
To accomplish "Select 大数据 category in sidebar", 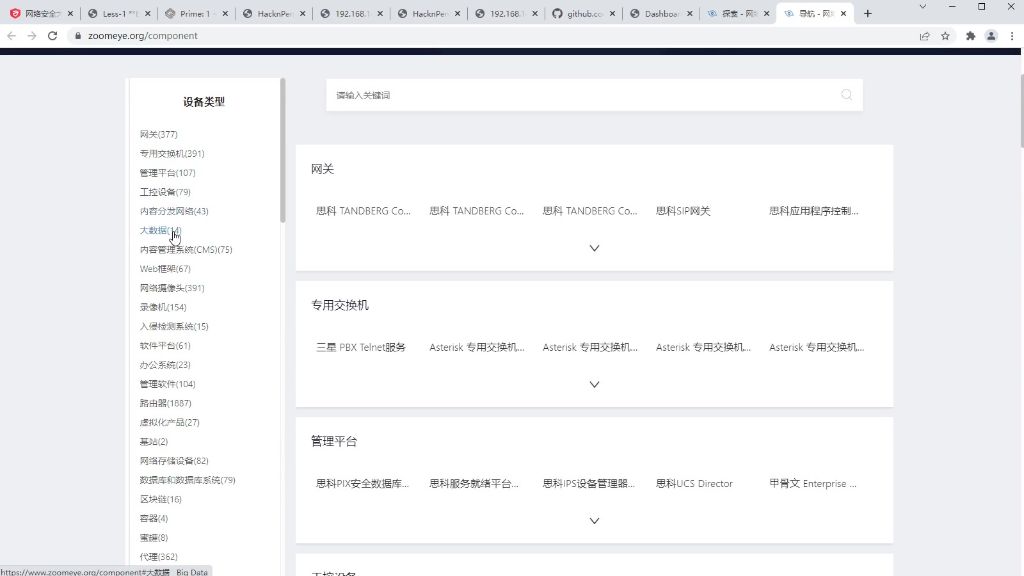I will point(160,231).
